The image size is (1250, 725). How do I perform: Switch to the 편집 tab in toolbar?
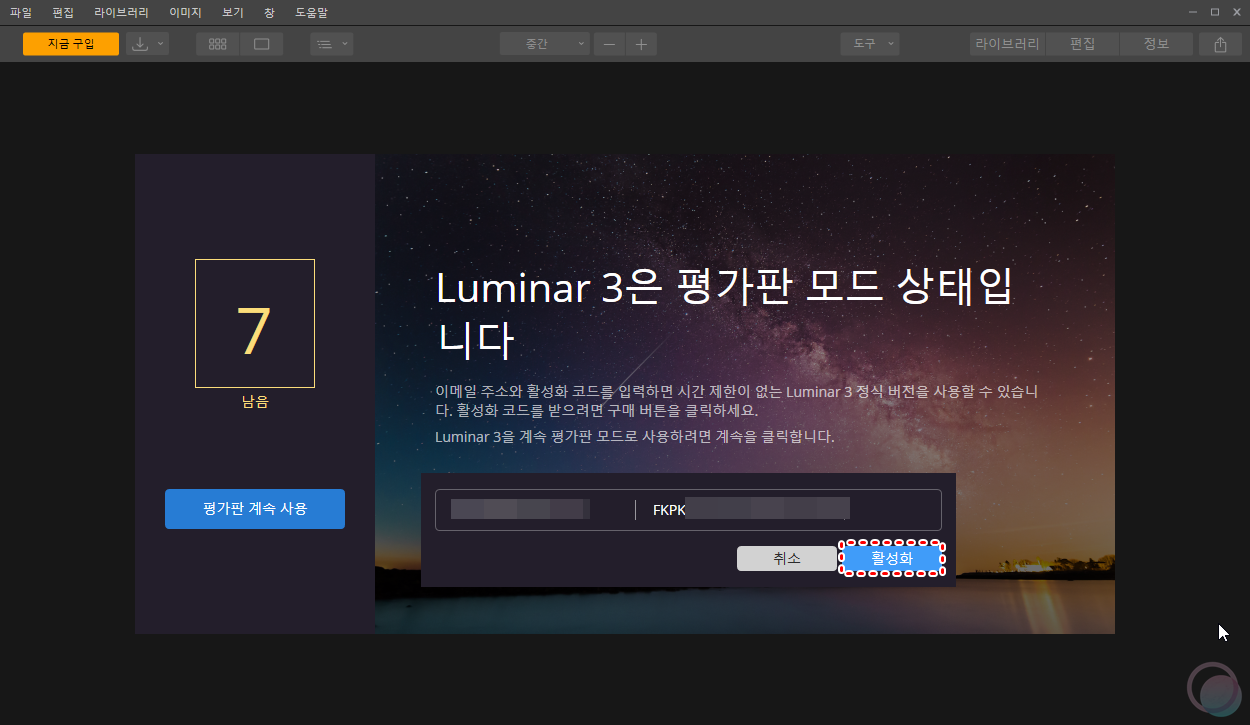coord(1082,44)
